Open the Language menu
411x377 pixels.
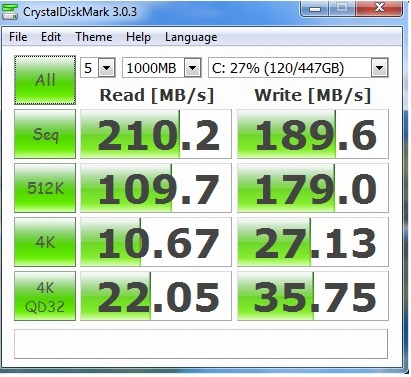191,37
